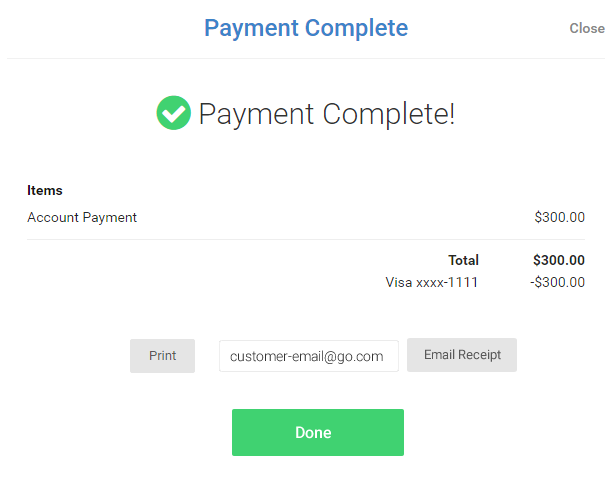Click the blue Payment Complete dialog title
Viewport: 616px width, 491px height.
click(x=306, y=28)
